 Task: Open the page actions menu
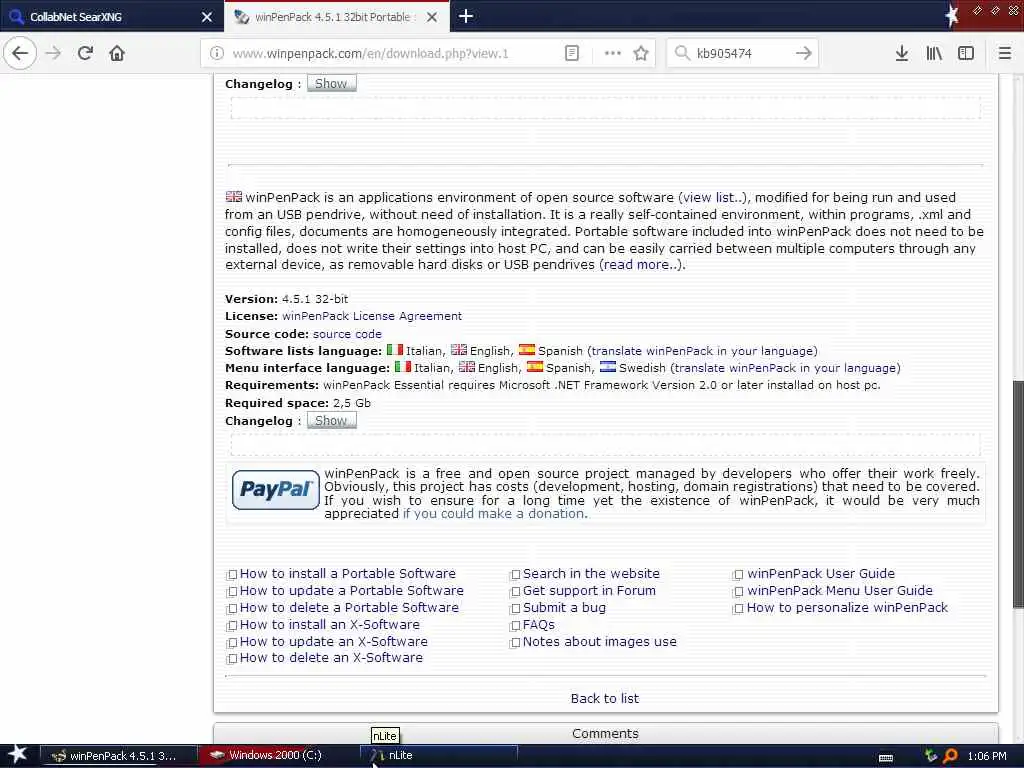(613, 54)
